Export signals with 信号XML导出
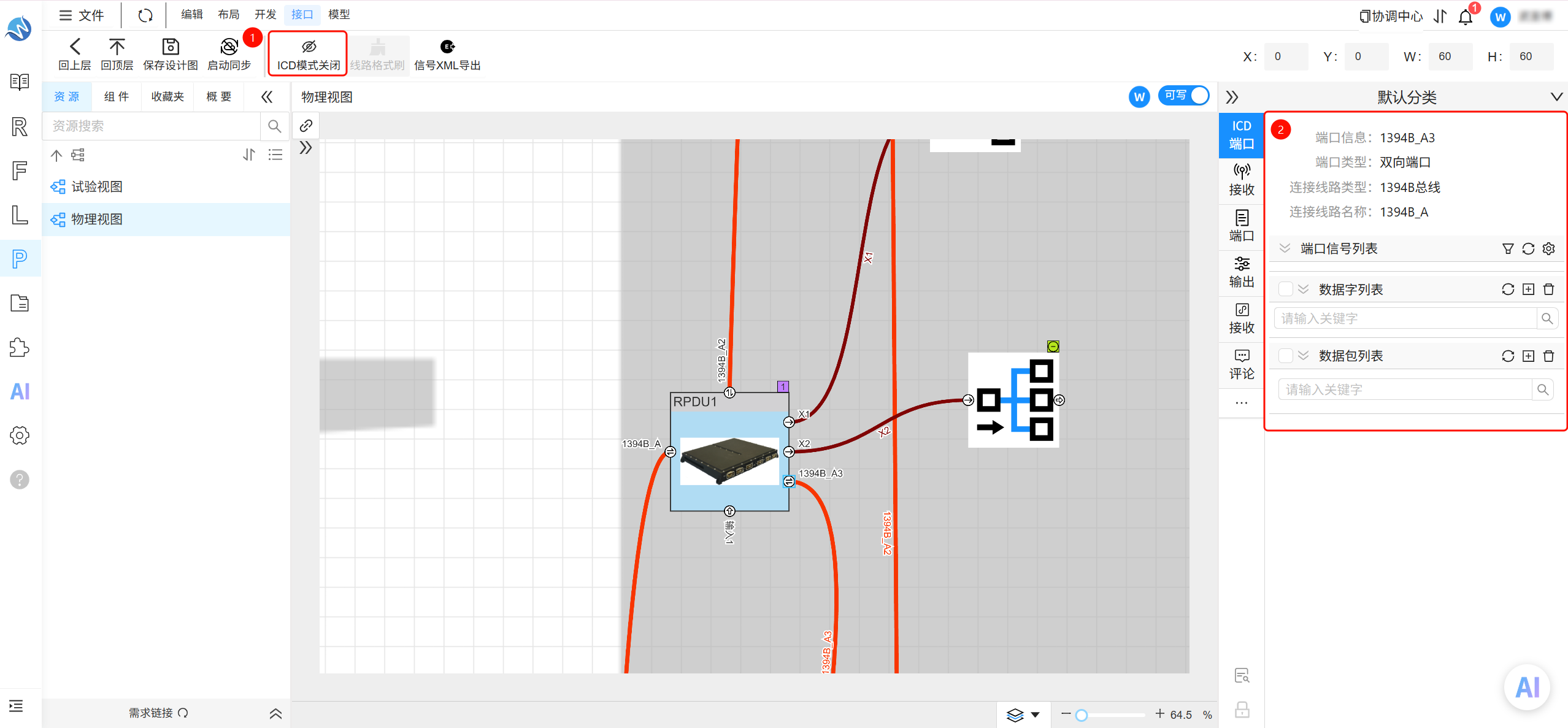 tap(447, 54)
